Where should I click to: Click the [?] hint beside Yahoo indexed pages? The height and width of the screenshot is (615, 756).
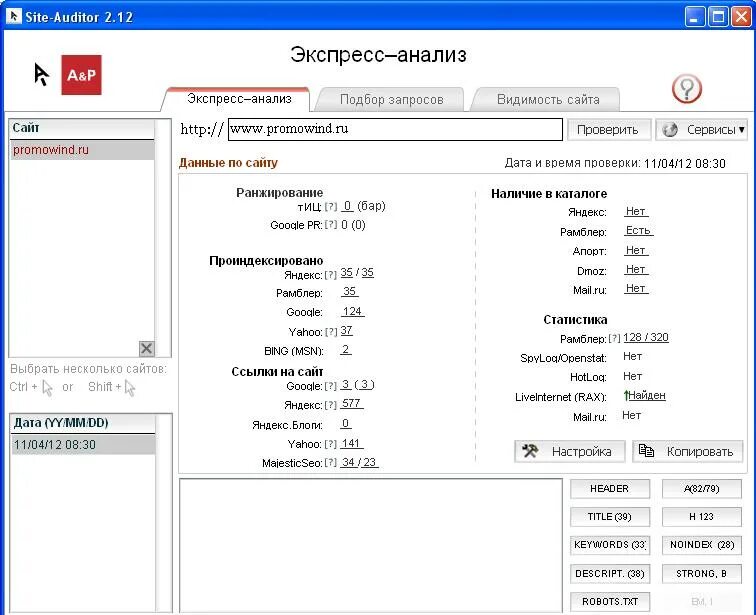click(x=331, y=332)
